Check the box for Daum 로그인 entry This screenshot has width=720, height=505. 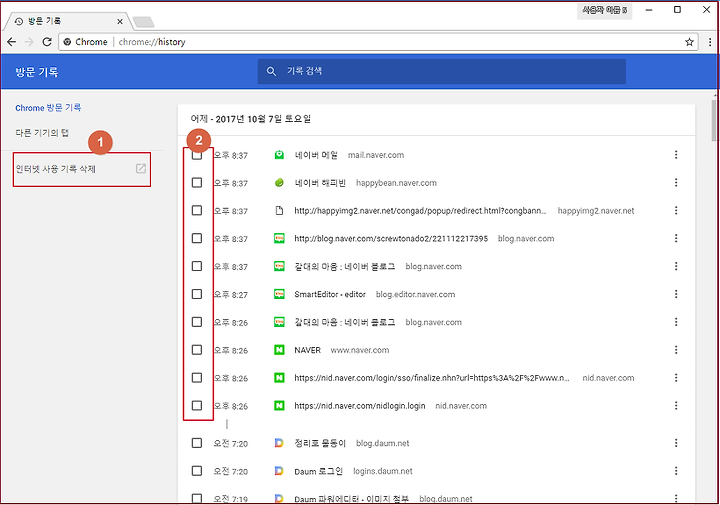click(197, 471)
